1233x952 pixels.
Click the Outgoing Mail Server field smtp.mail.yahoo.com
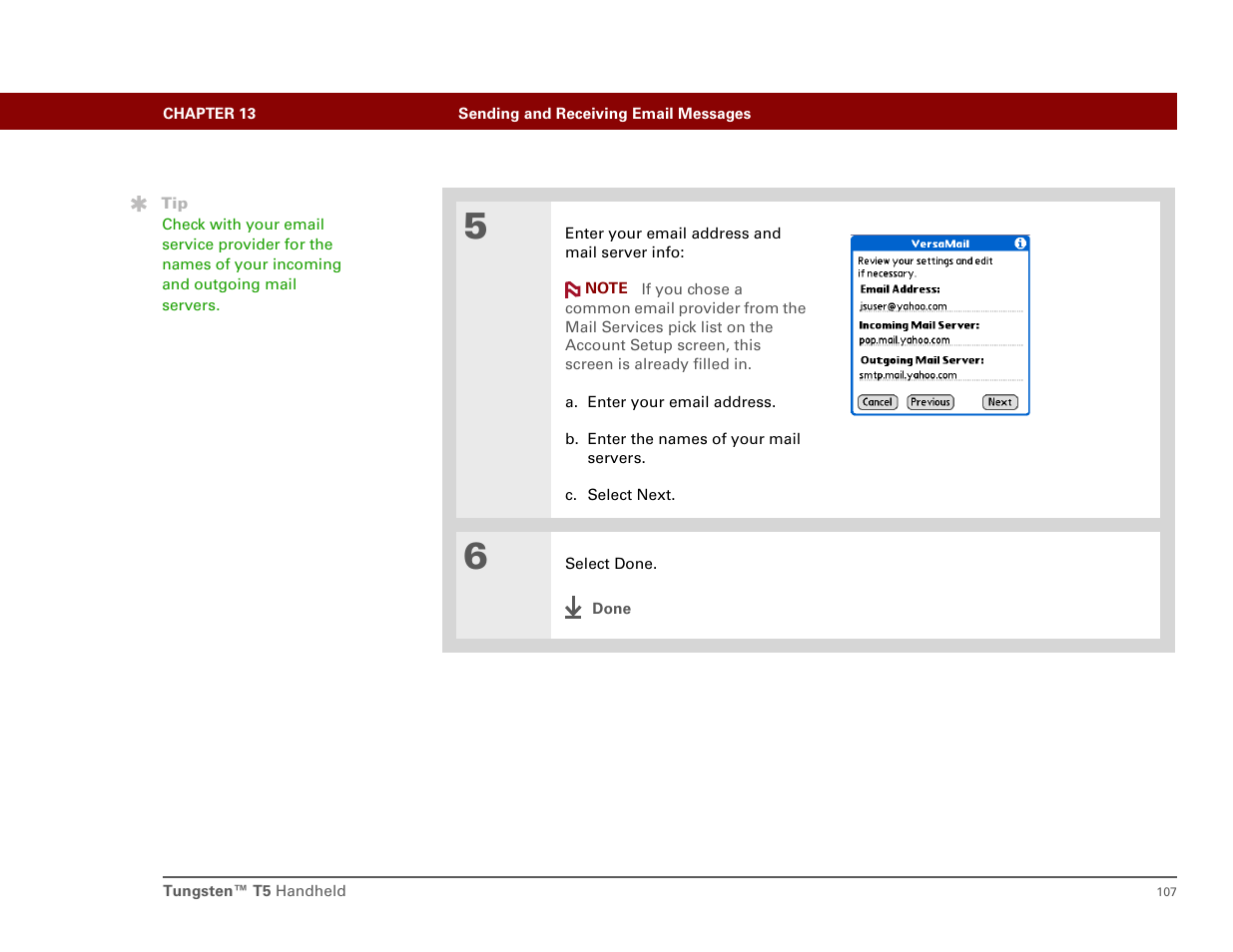pos(940,376)
